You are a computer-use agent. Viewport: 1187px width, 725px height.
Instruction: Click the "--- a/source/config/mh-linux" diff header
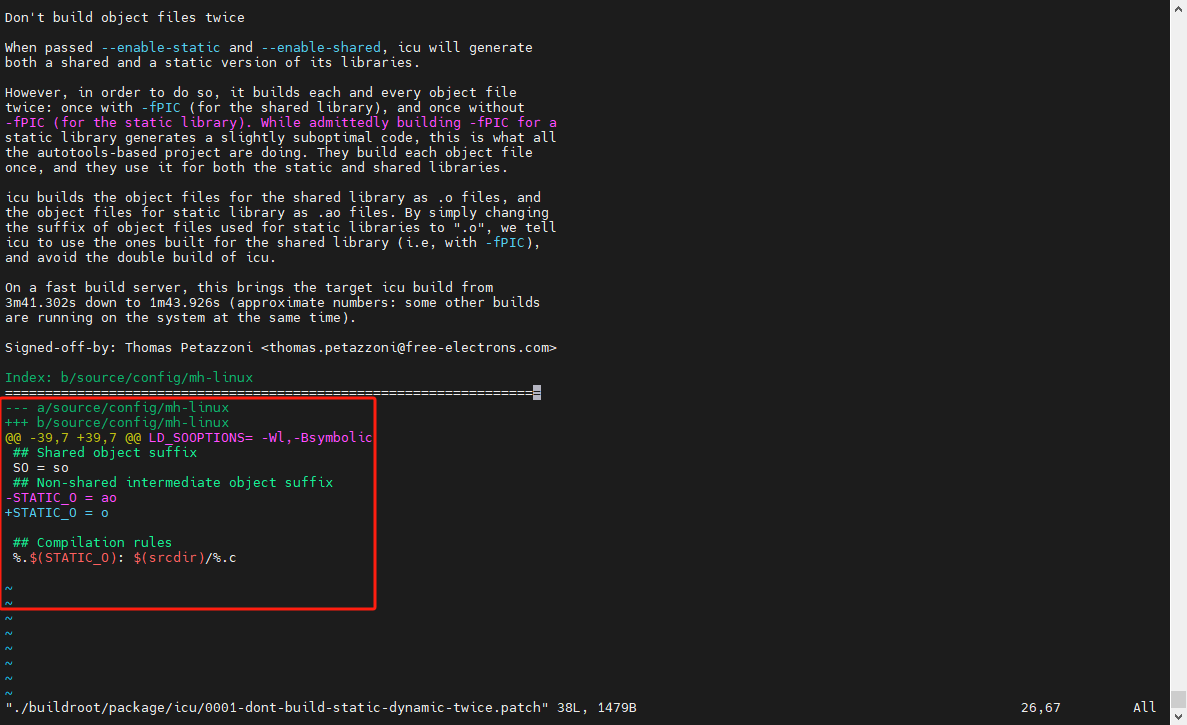pos(117,408)
